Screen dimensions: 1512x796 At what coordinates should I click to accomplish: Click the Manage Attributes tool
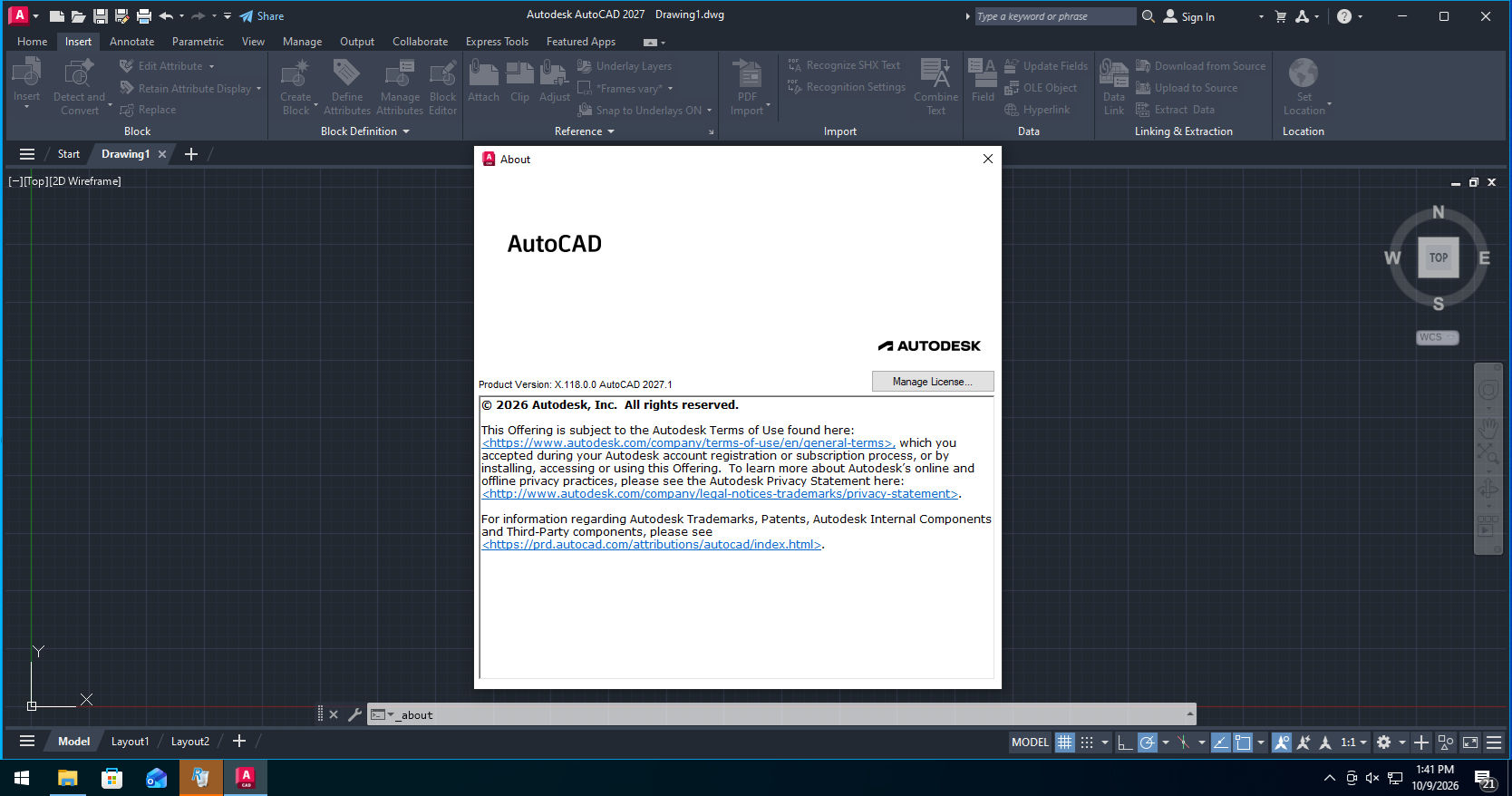pyautogui.click(x=400, y=87)
